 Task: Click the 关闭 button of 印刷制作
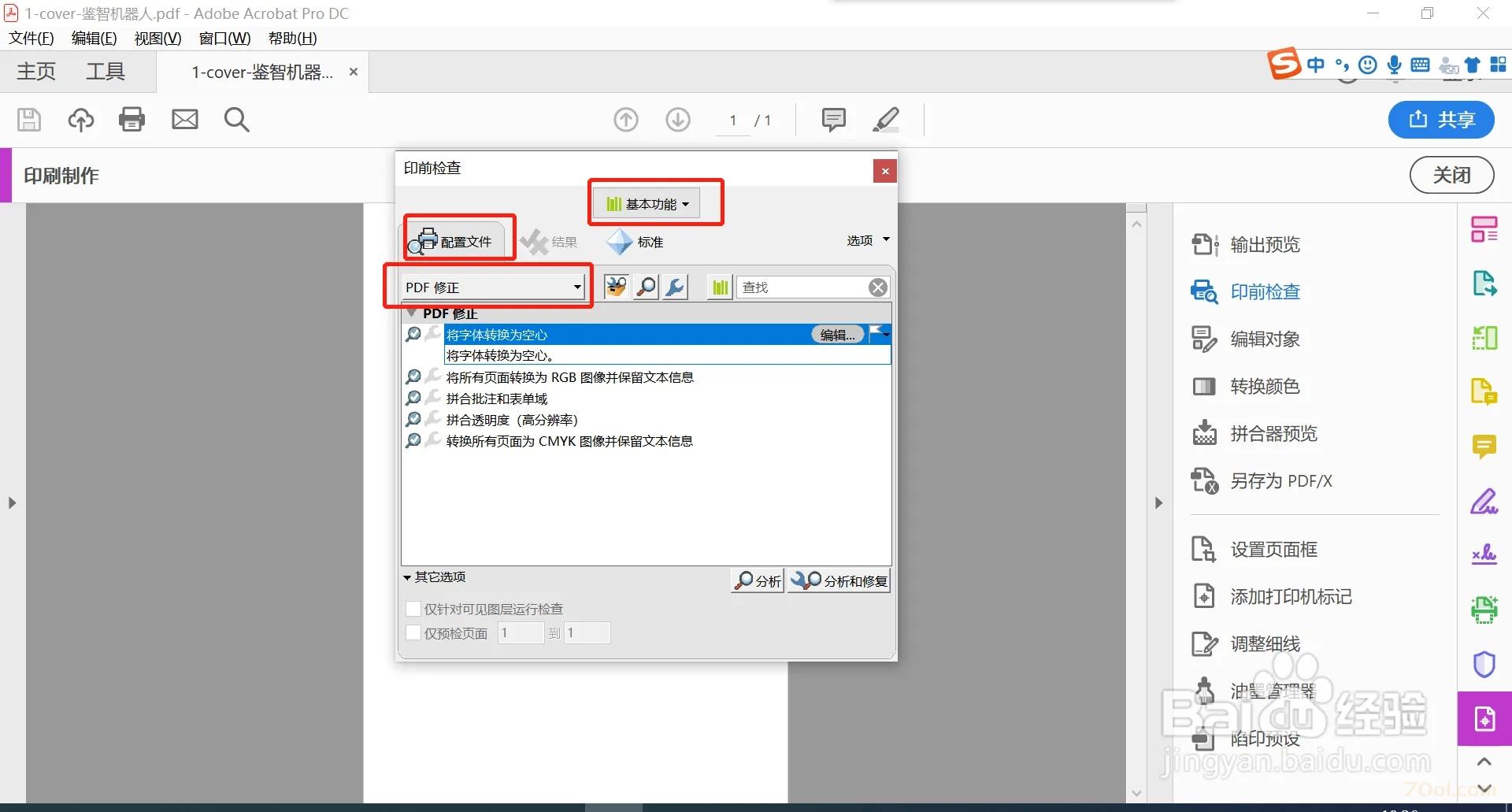pyautogui.click(x=1451, y=175)
